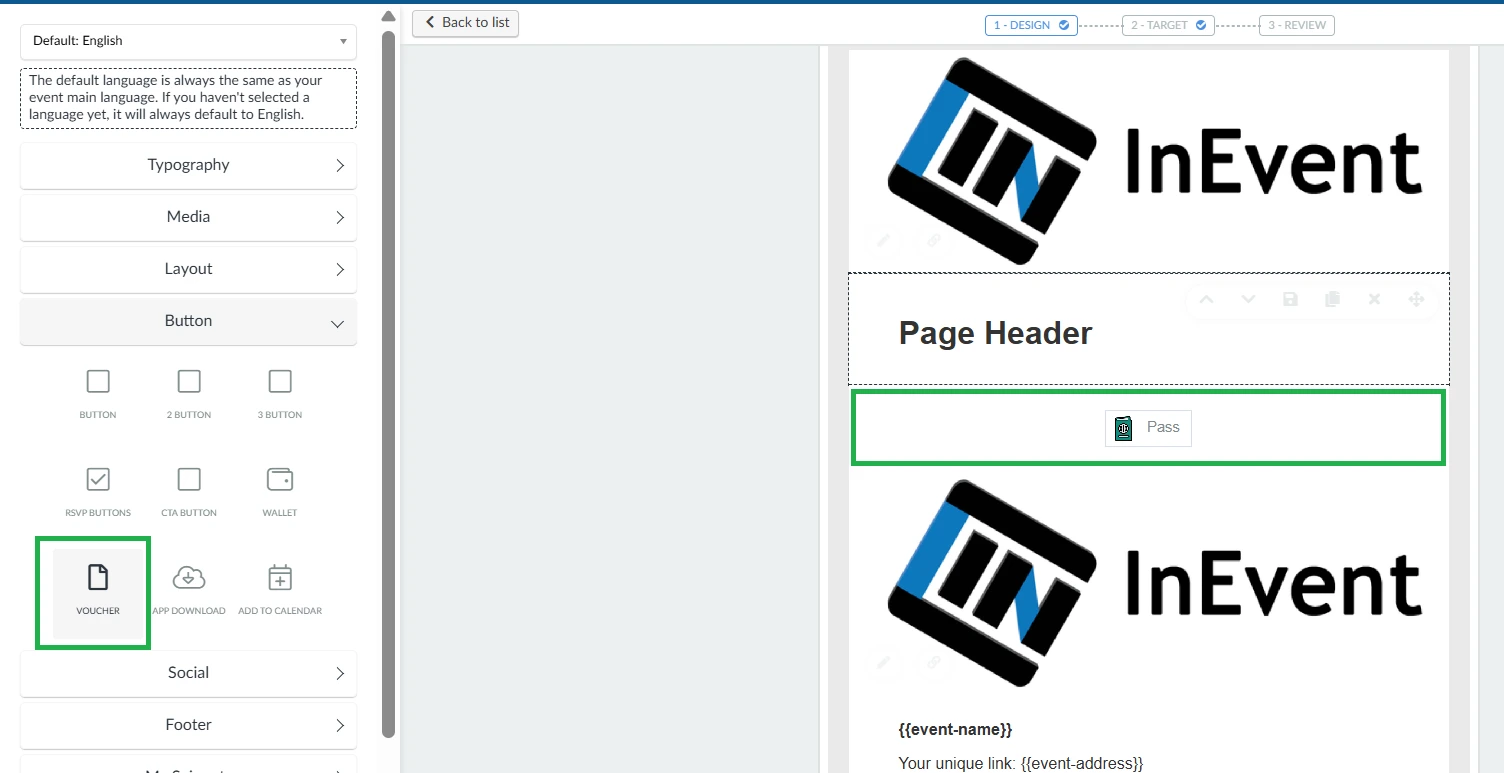The height and width of the screenshot is (773, 1504).
Task: Add the CTA Button block
Action: point(189,492)
